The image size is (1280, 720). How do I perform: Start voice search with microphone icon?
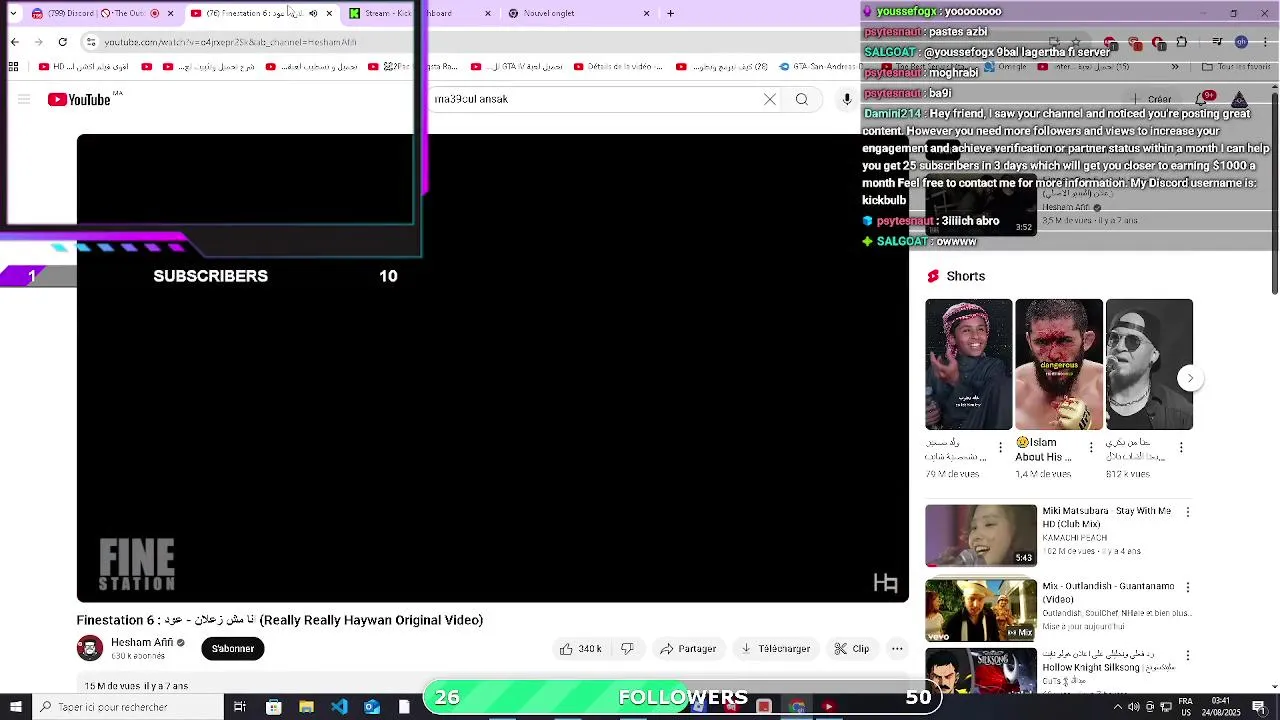[x=847, y=99]
